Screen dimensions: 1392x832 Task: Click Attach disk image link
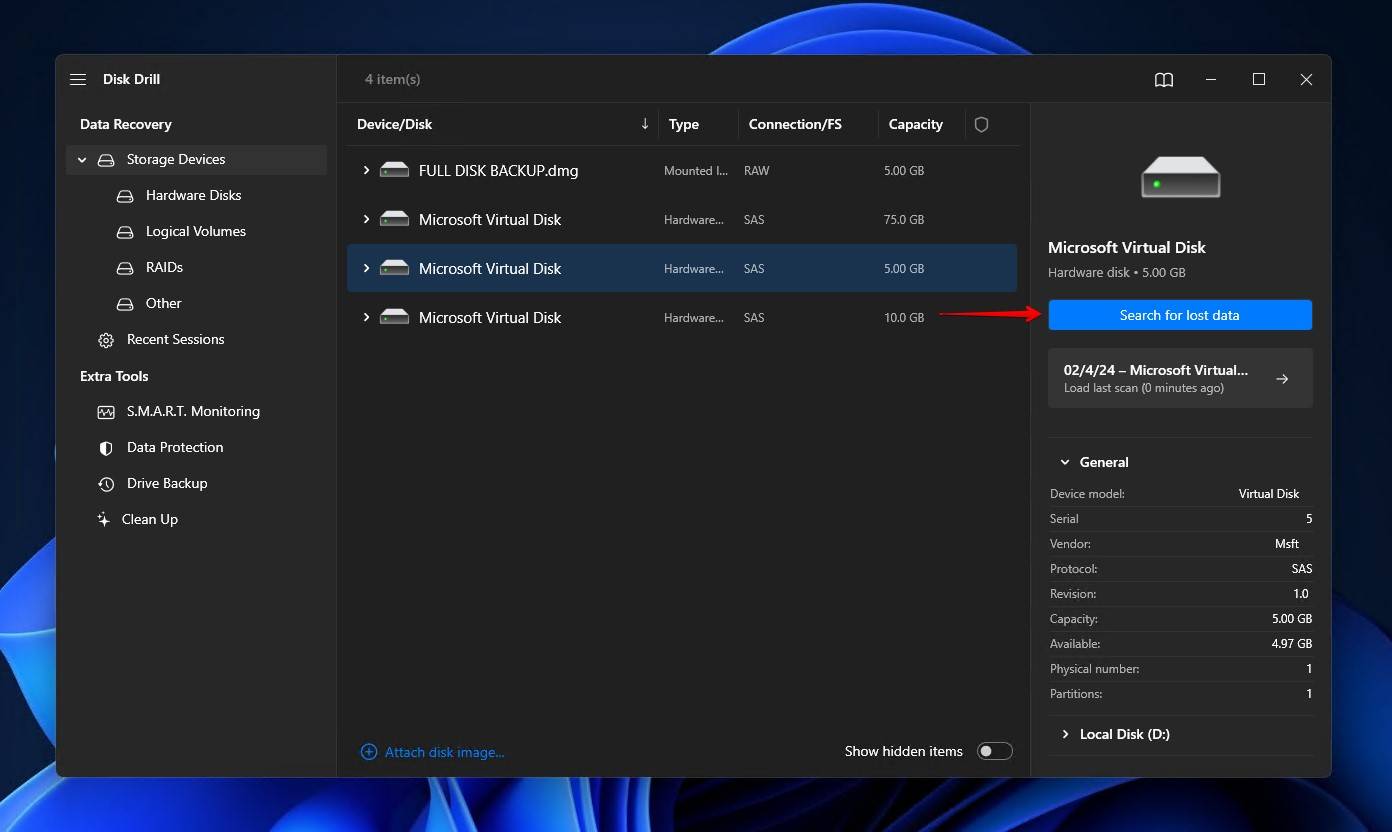pos(445,752)
